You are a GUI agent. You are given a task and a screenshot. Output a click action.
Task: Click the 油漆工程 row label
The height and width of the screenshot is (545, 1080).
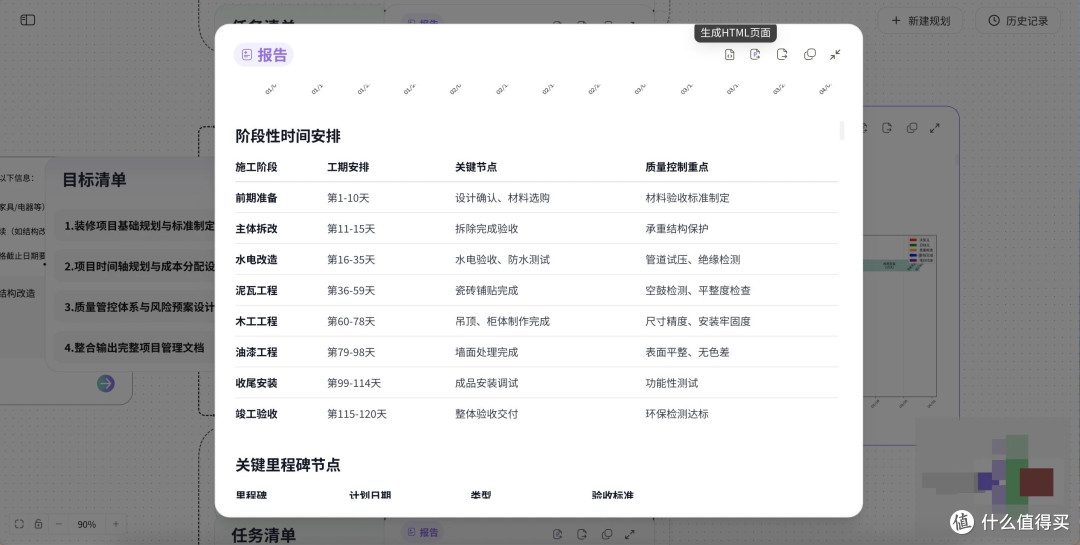coord(256,352)
